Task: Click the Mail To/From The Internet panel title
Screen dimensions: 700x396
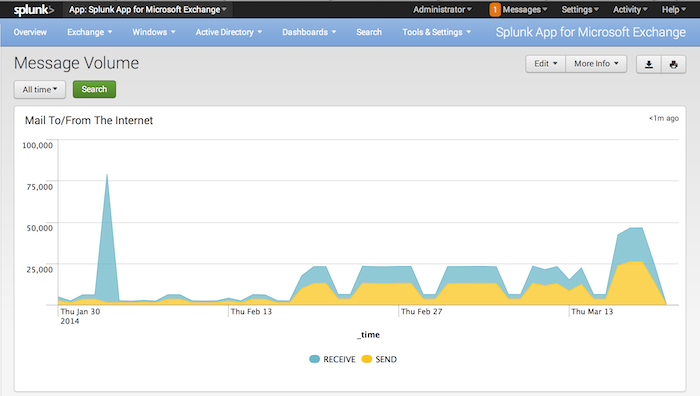Action: pos(89,121)
